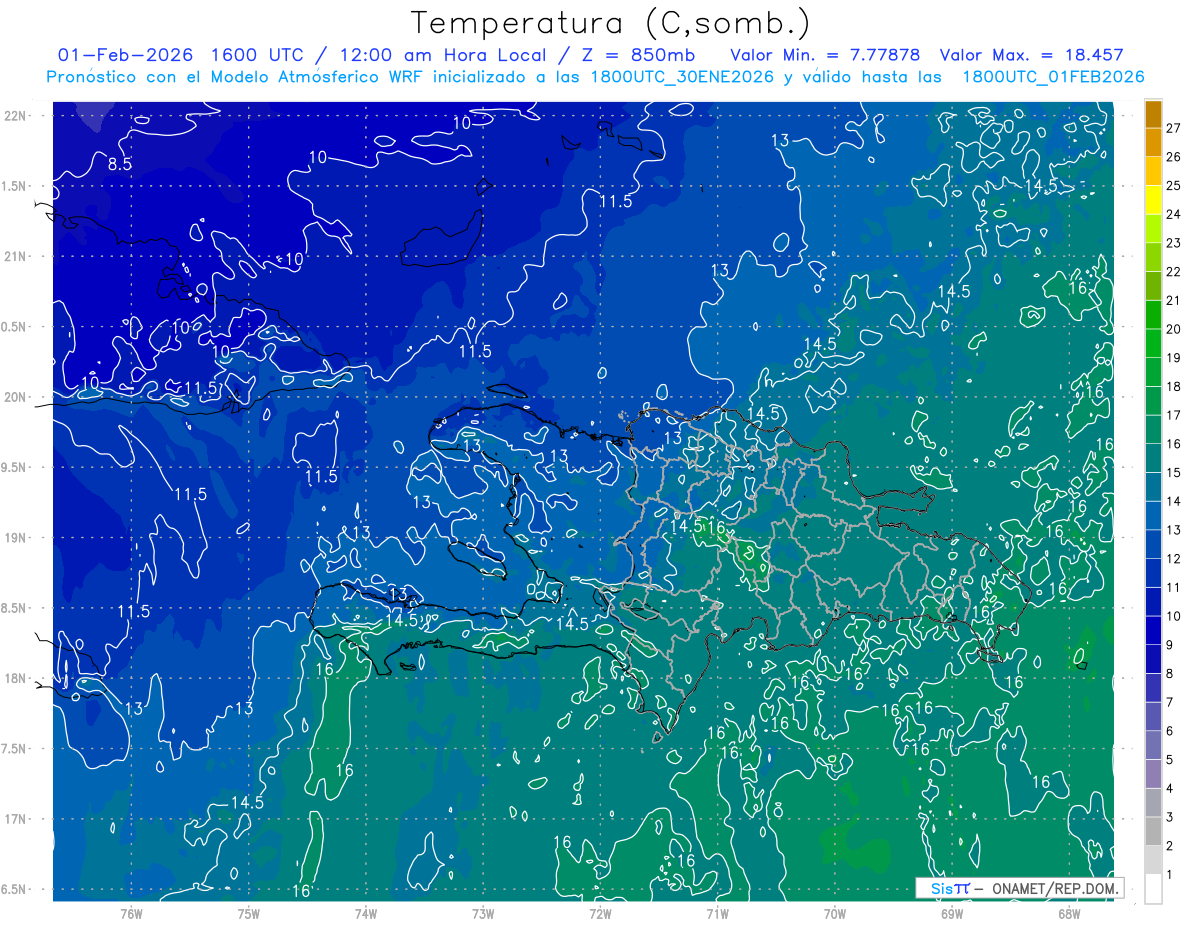The image size is (1200, 927).
Task: Click the 74W longitude axis label
Action: (x=366, y=913)
